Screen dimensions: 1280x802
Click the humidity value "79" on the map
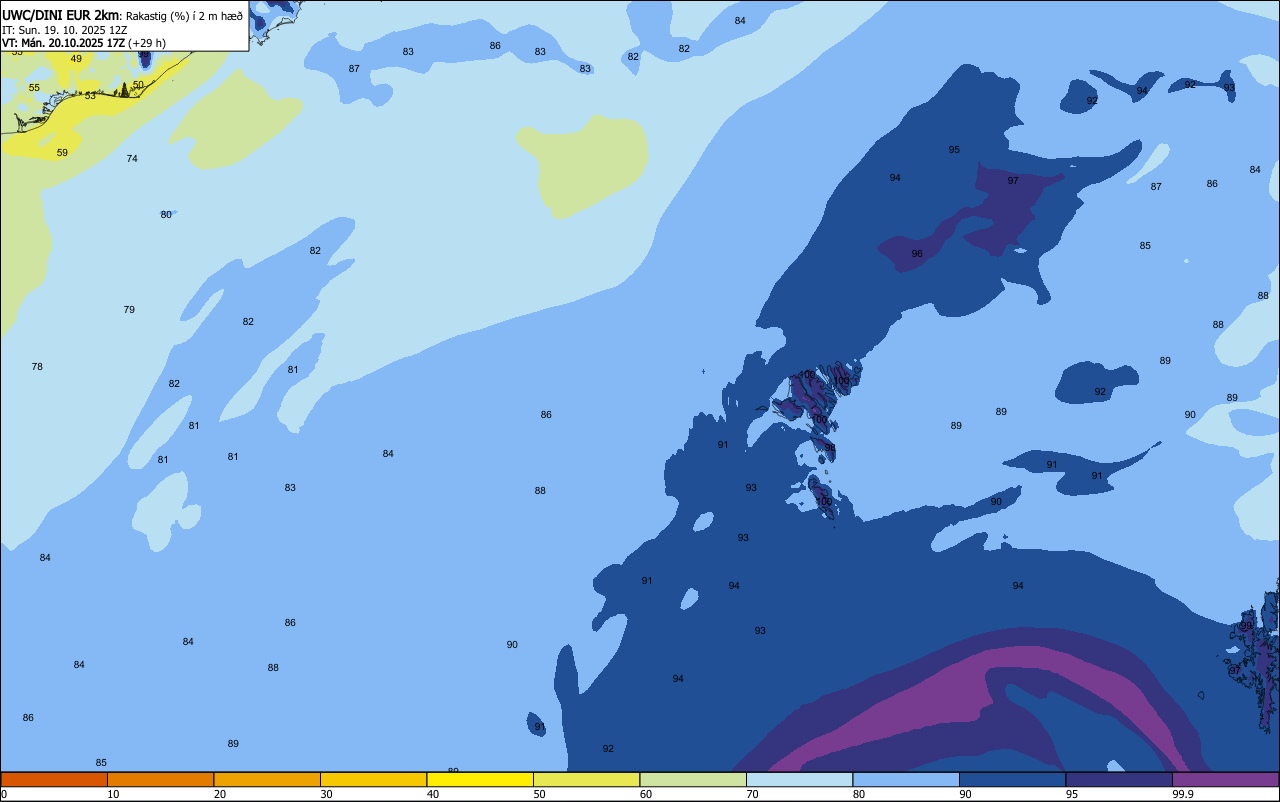129,310
